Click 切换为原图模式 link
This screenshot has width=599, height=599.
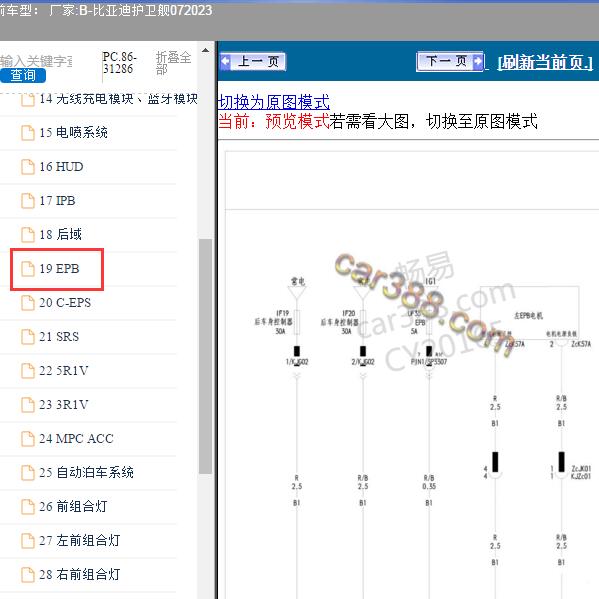[274, 102]
